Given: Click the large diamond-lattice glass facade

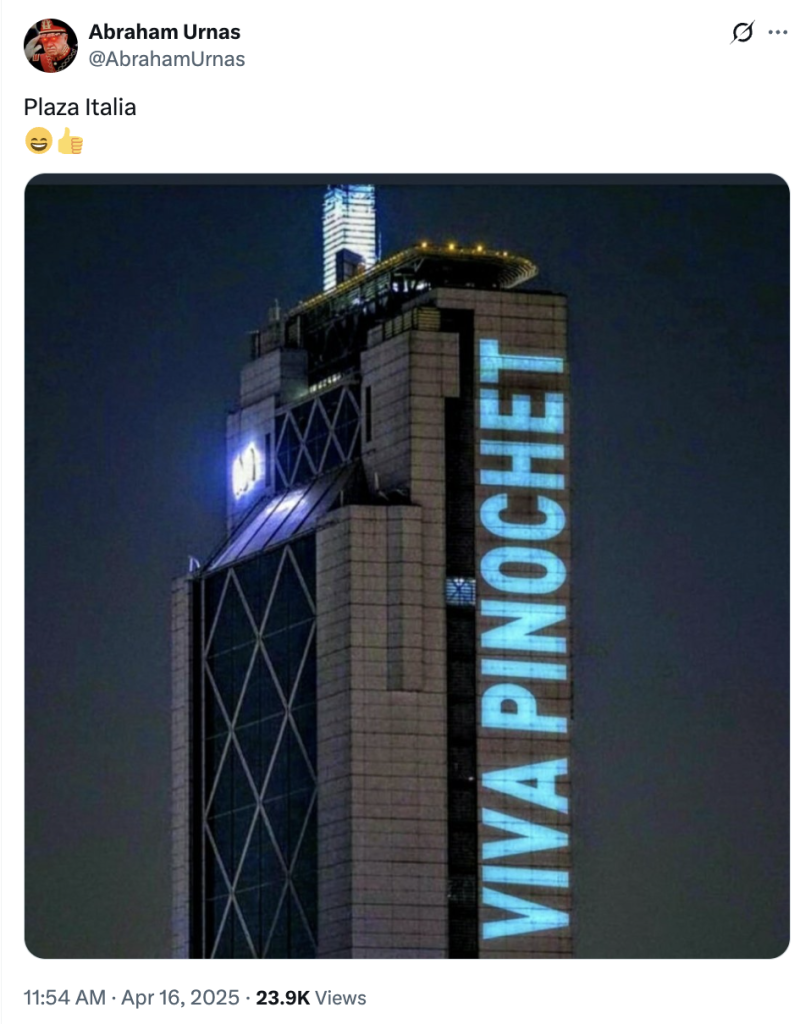Looking at the screenshot, I should (260, 751).
